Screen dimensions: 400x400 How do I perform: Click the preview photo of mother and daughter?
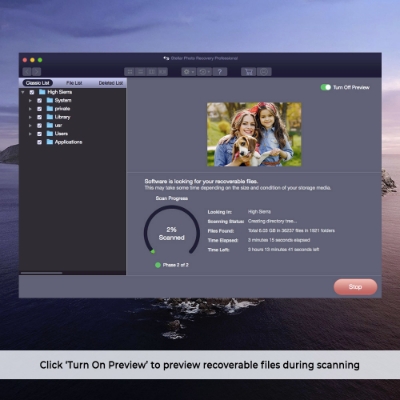coord(254,134)
